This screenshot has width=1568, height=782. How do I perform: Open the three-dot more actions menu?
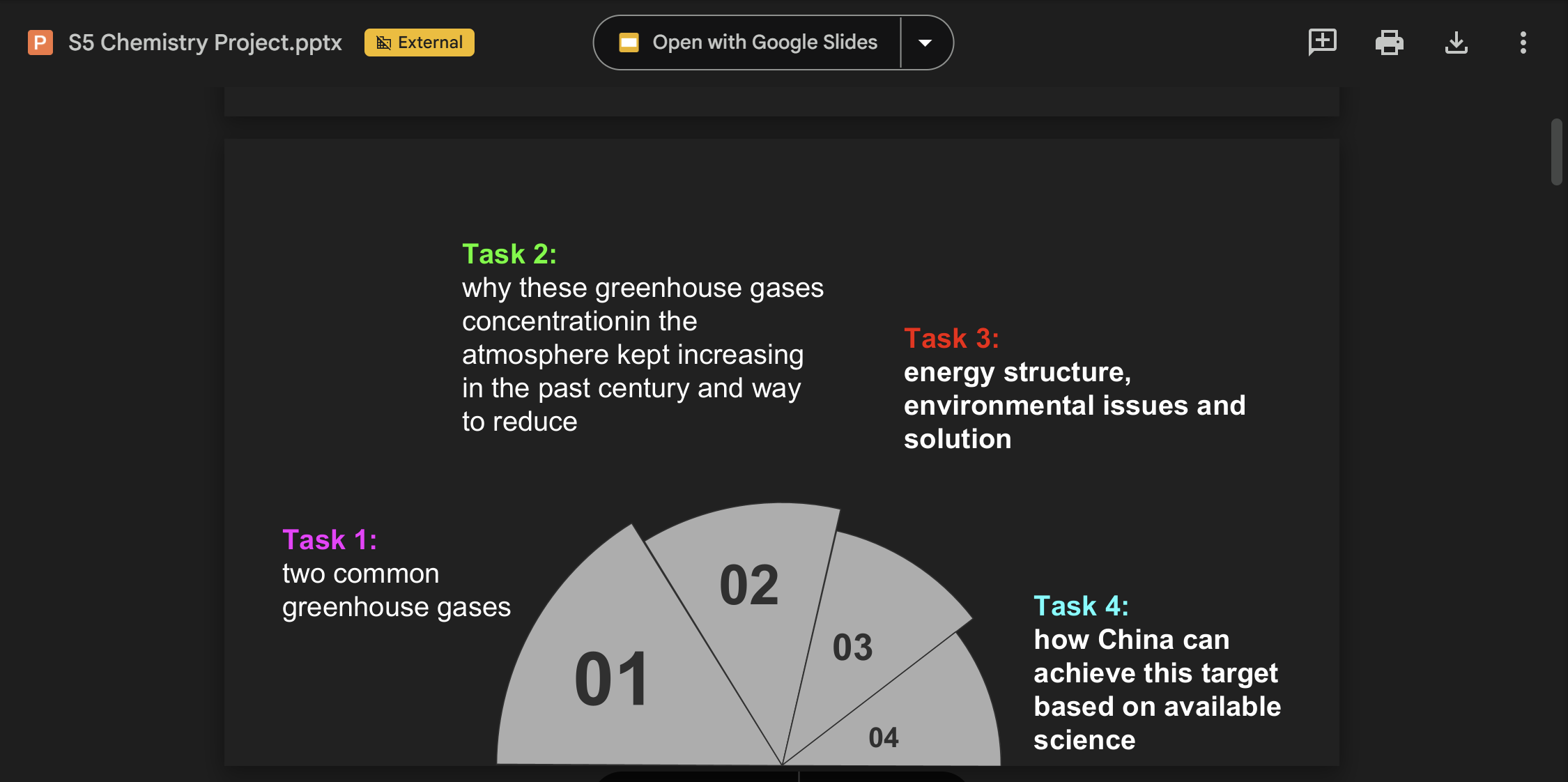click(x=1523, y=43)
